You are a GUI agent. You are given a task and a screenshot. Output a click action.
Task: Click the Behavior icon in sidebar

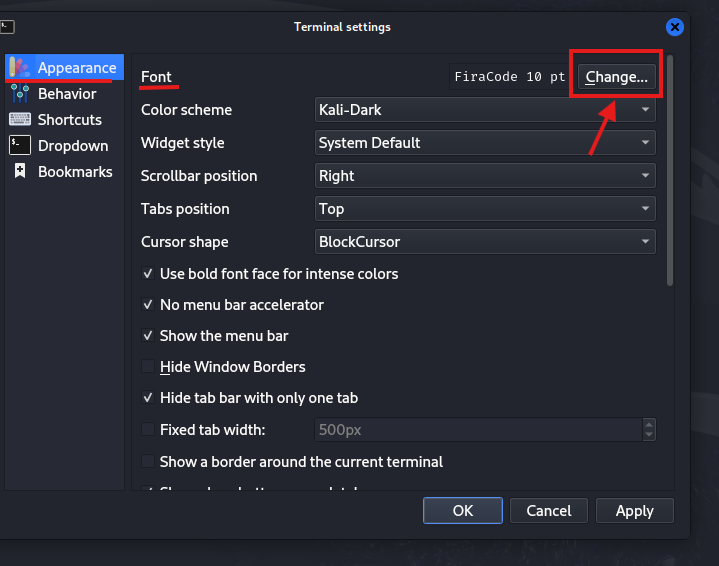click(20, 94)
